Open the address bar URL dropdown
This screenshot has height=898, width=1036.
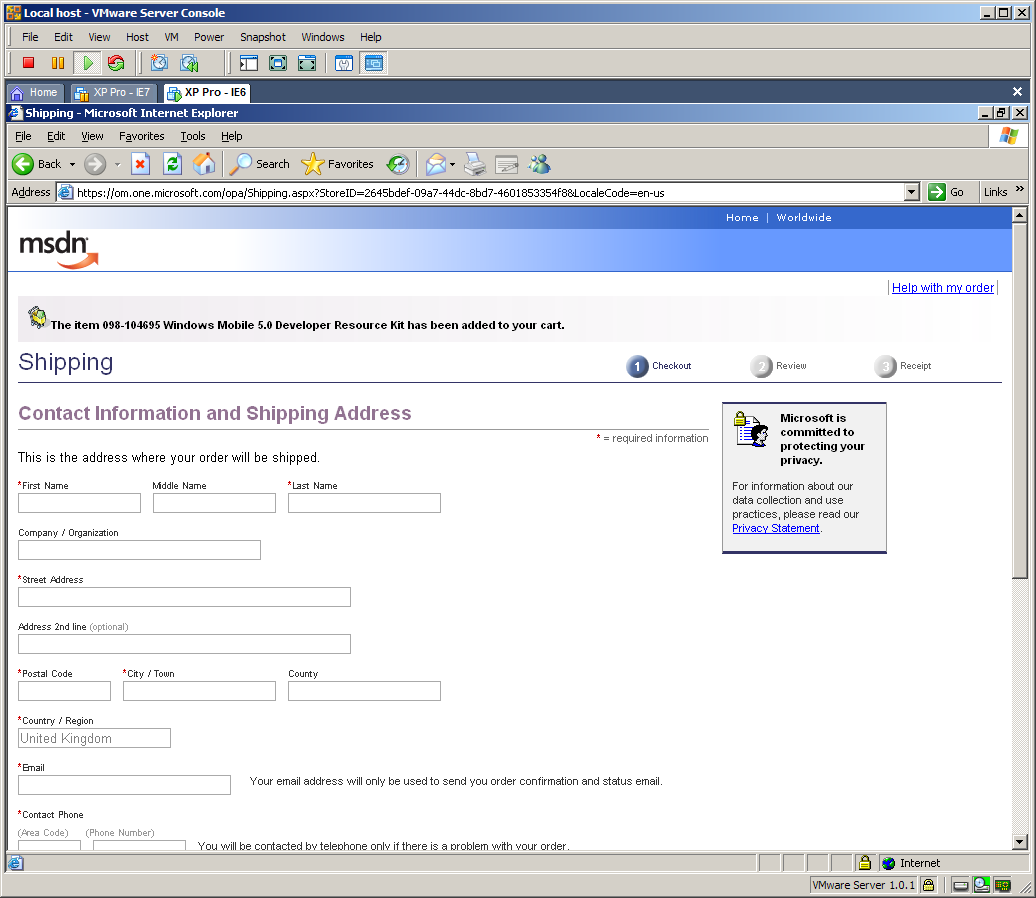[x=912, y=192]
